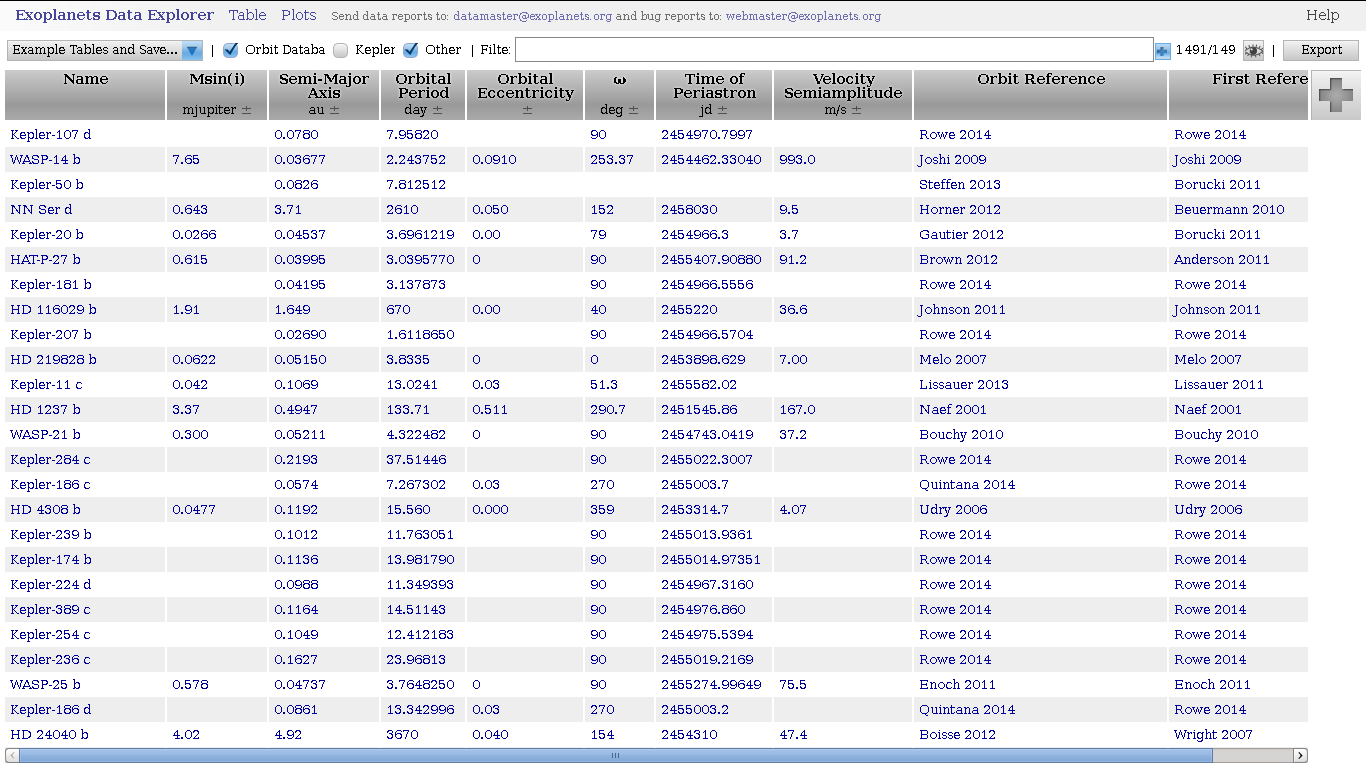Viewport: 1366px width, 768px height.
Task: Click the 4.92 semi-major axis value
Action: pos(287,734)
